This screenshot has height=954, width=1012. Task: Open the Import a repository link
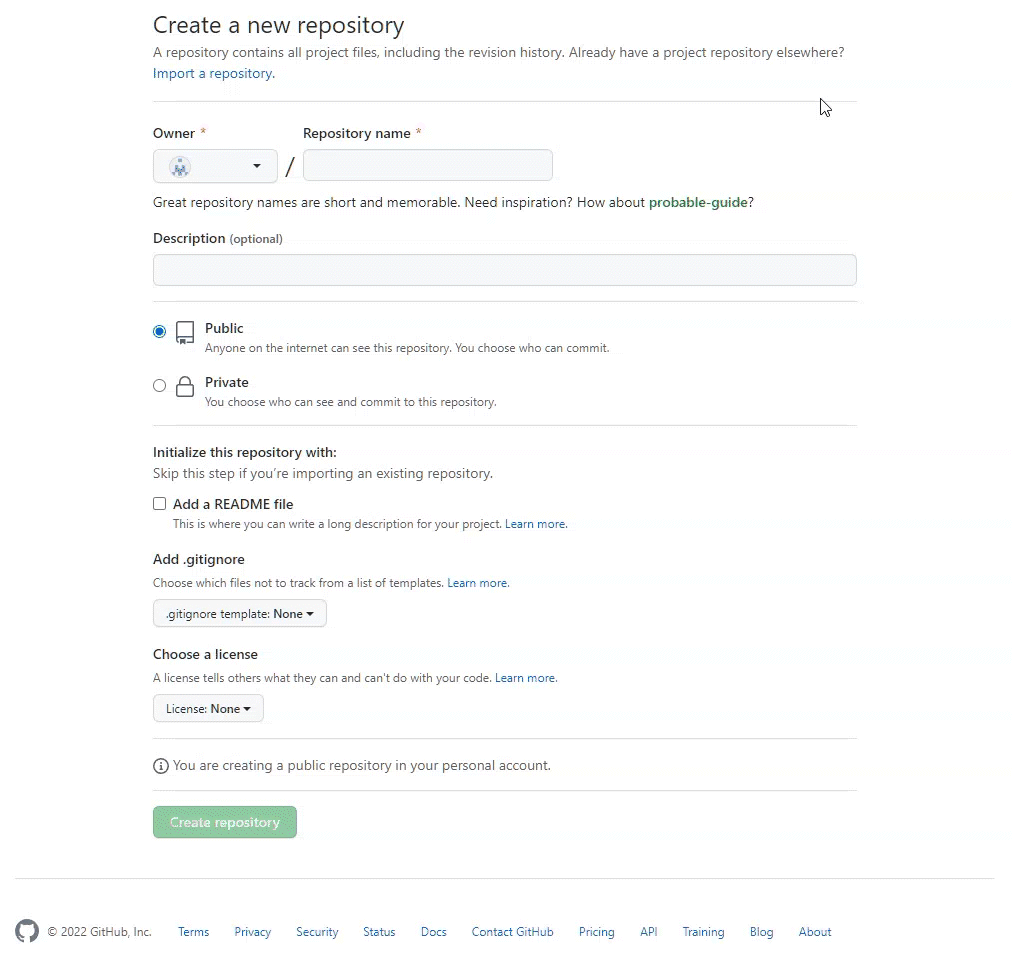coord(212,73)
